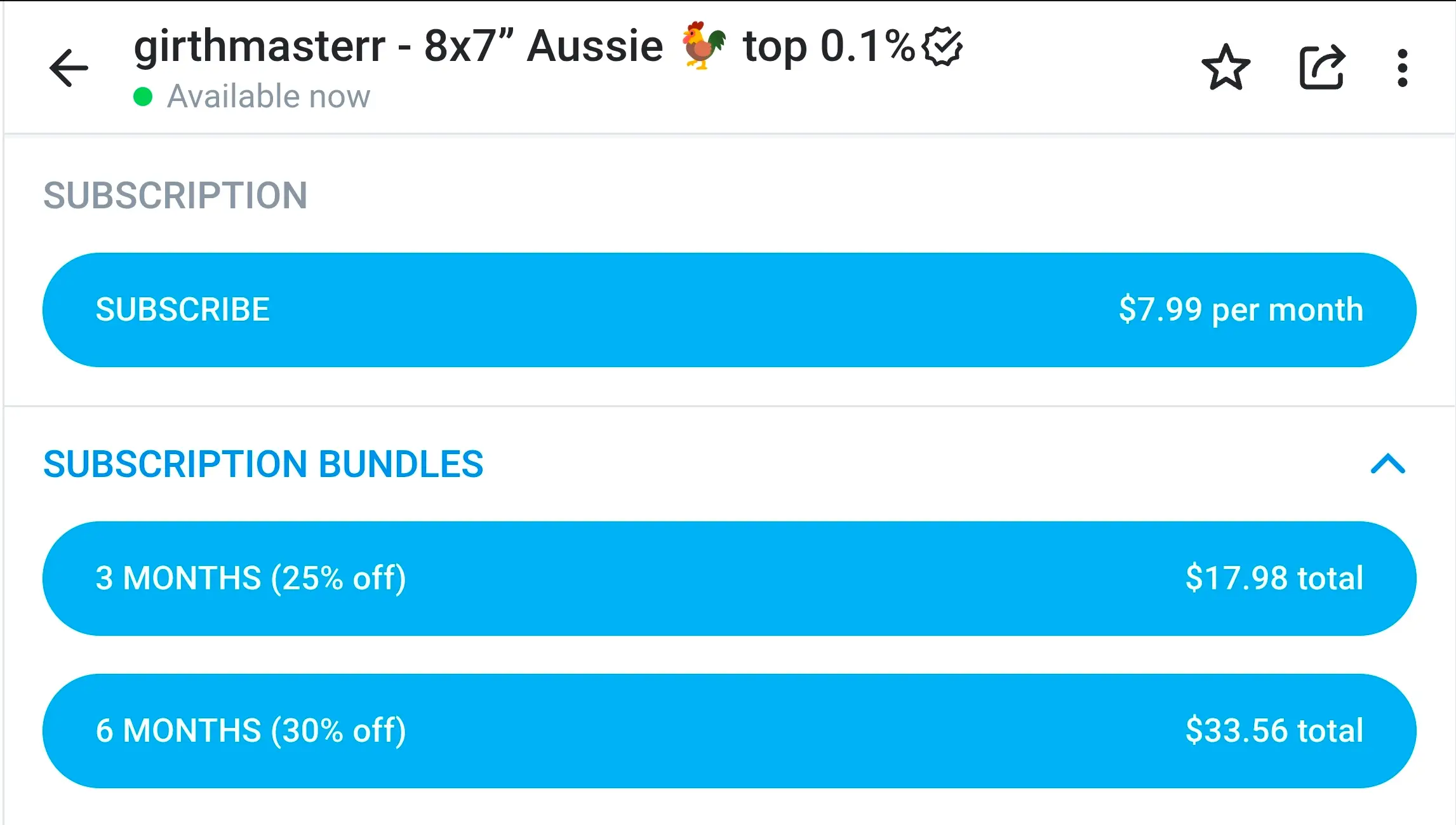
Task: Click the gray SUBSCRIPTION section heading
Action: (x=175, y=195)
